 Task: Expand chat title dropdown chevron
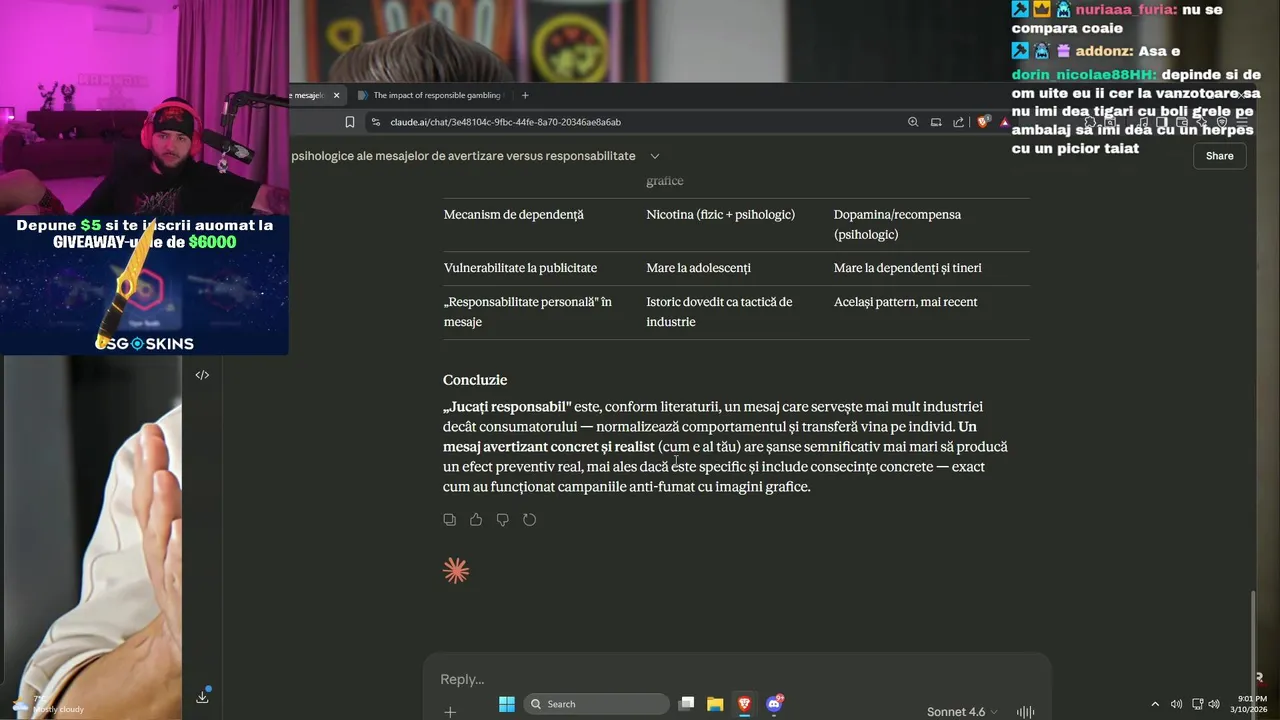(x=655, y=156)
